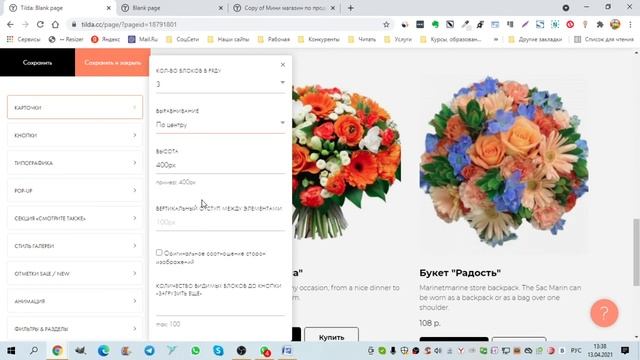
Task: Open the Evernote elephant extension
Action: (x=435, y=24)
